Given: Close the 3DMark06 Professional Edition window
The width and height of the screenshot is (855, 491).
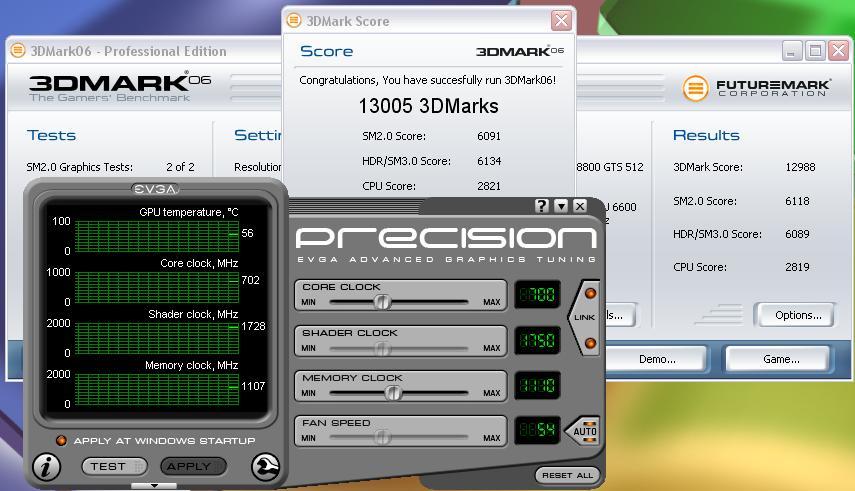Looking at the screenshot, I should click(838, 51).
